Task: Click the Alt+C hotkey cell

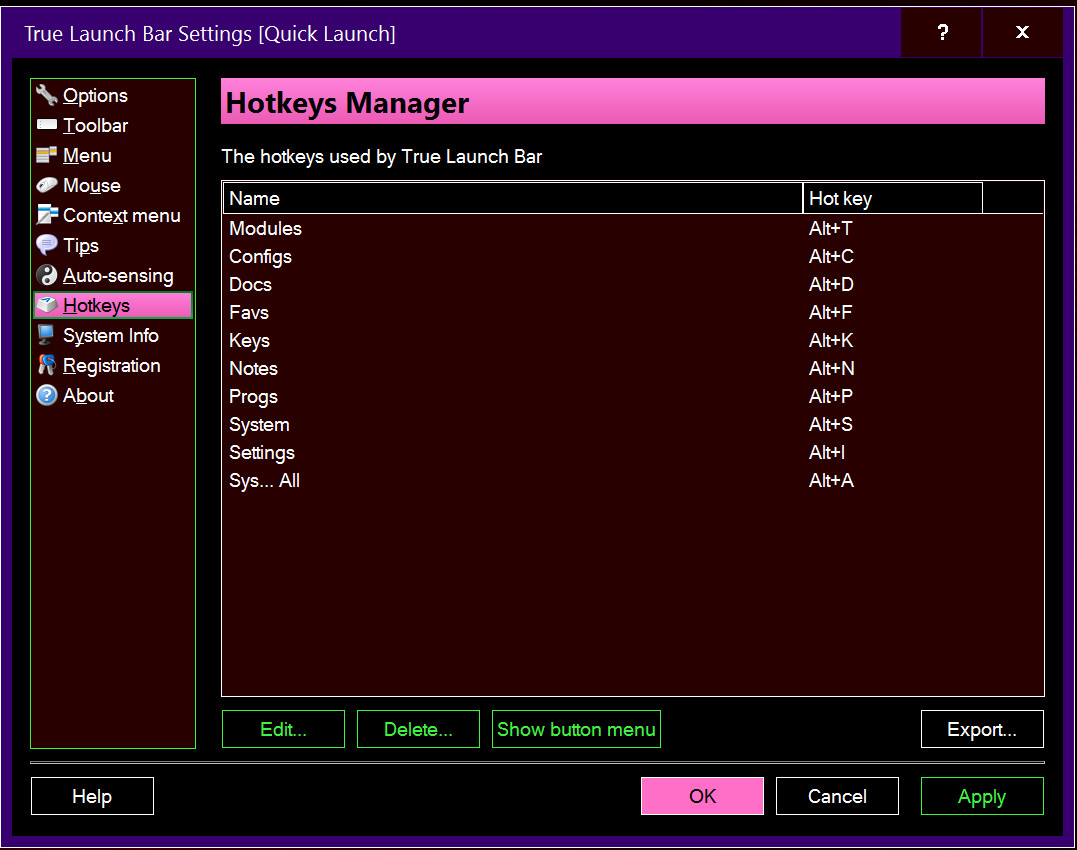Action: click(831, 257)
